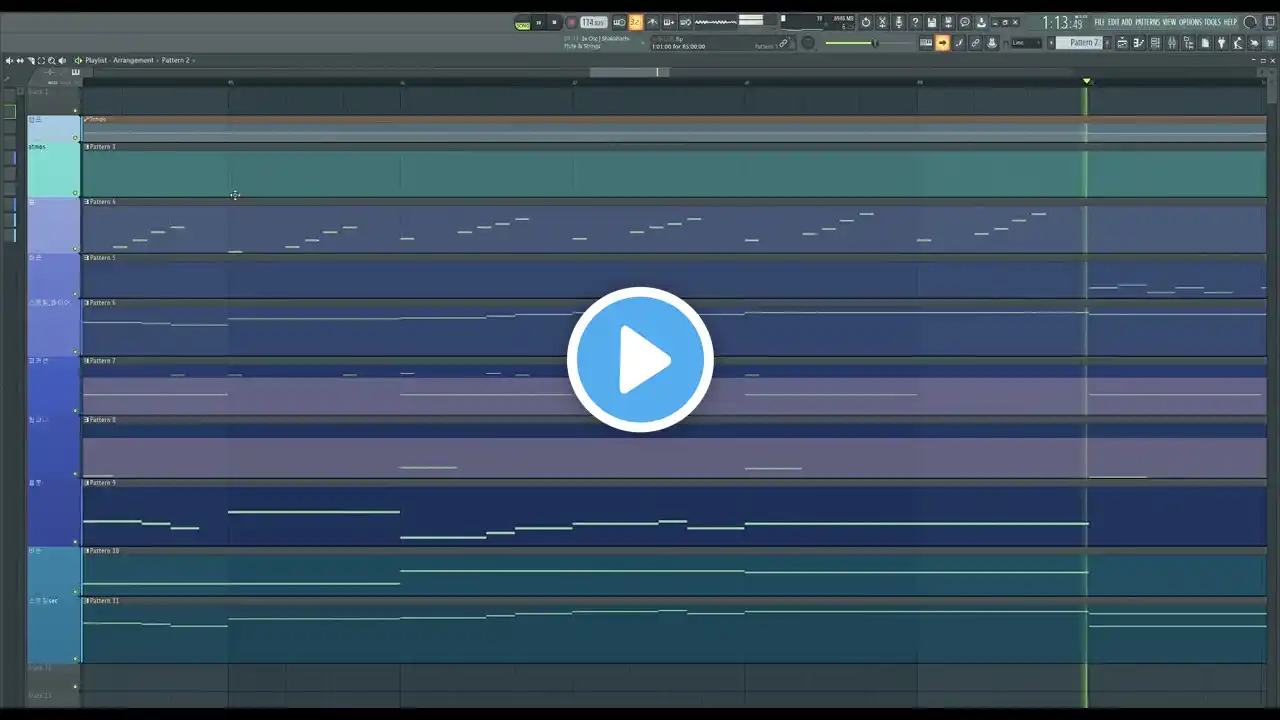Click the arrow left of Pattern 7 selector
The width and height of the screenshot is (1280, 720).
pyautogui.click(x=1050, y=42)
